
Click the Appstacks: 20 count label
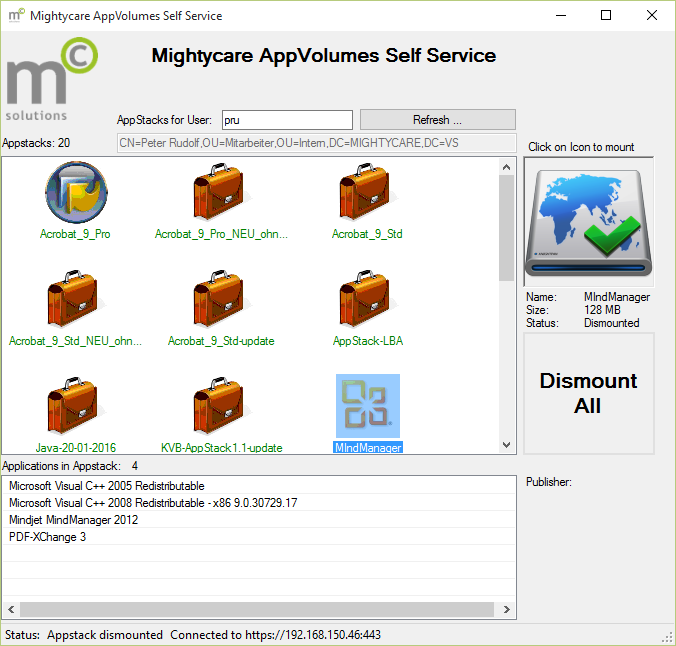[36, 143]
